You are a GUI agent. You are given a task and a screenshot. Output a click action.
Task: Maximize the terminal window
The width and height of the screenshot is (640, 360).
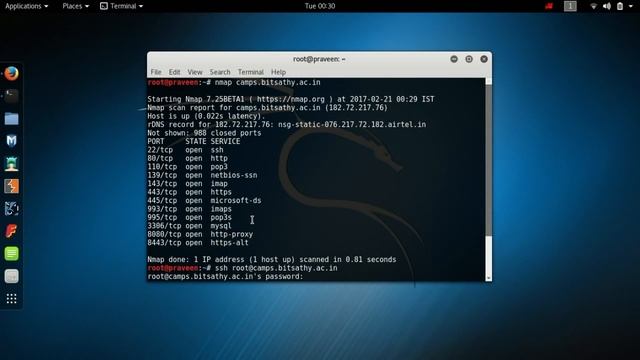point(469,59)
